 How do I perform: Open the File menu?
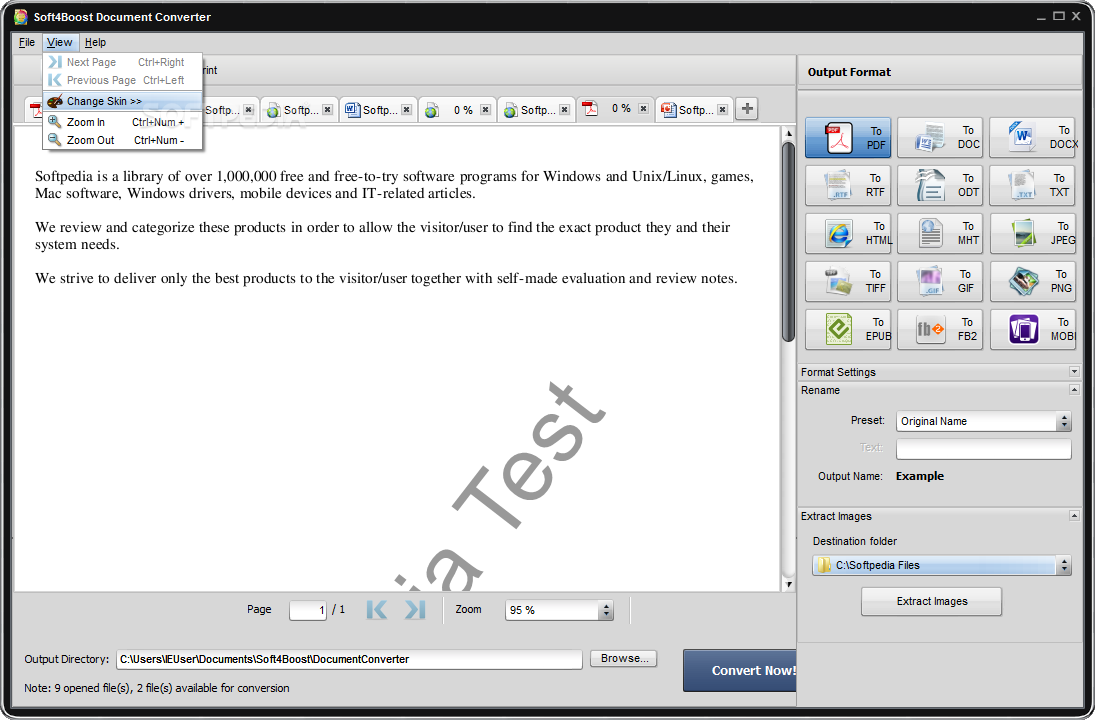(27, 42)
